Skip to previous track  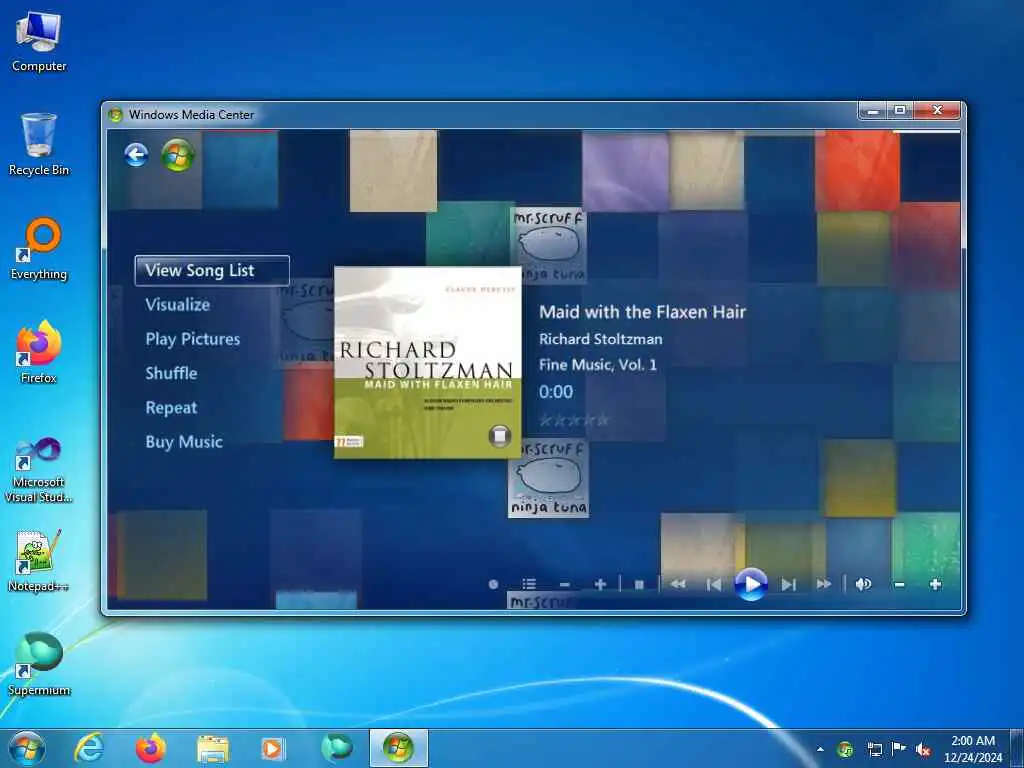pos(714,584)
